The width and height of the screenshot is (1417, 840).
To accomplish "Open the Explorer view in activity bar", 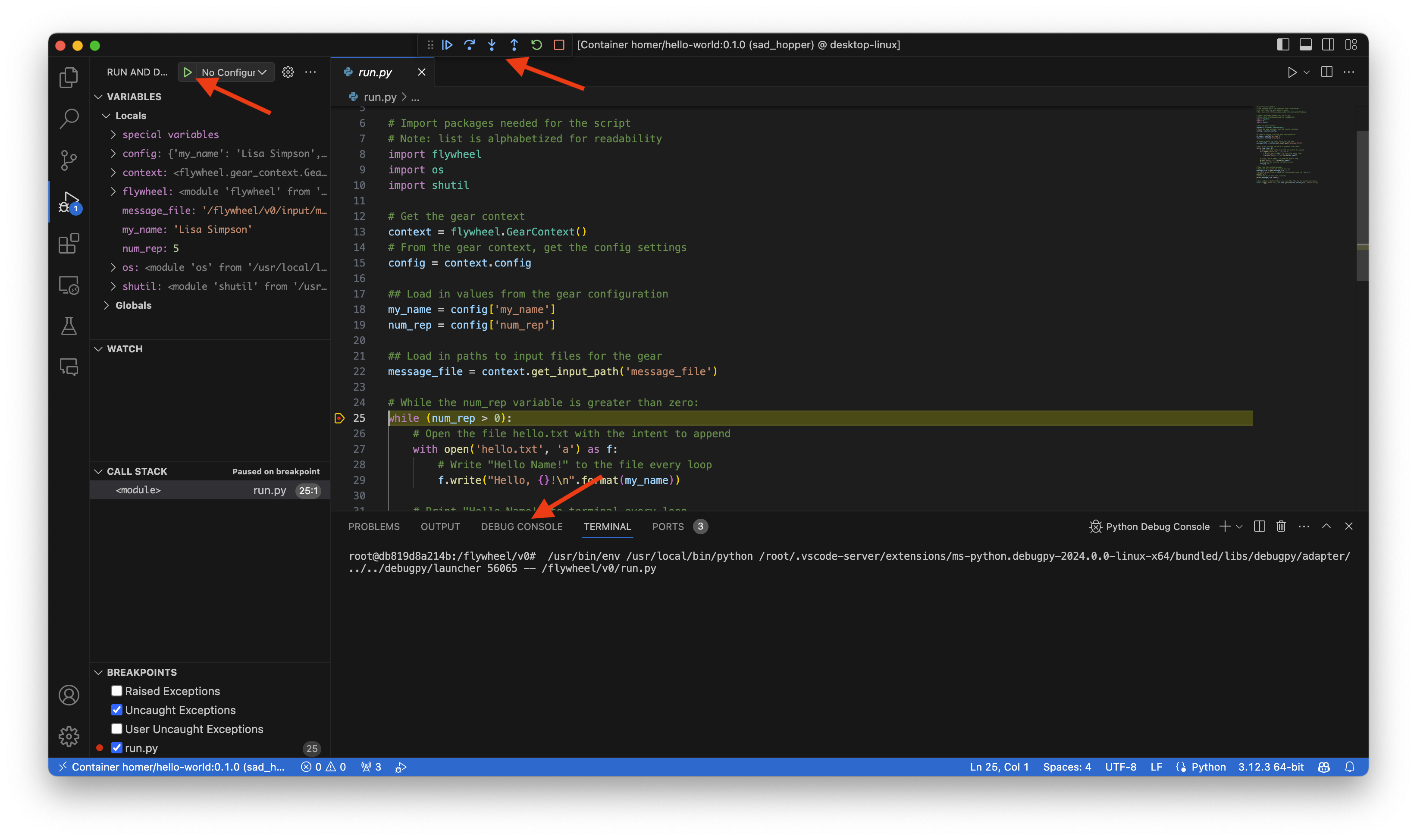I will (x=69, y=78).
